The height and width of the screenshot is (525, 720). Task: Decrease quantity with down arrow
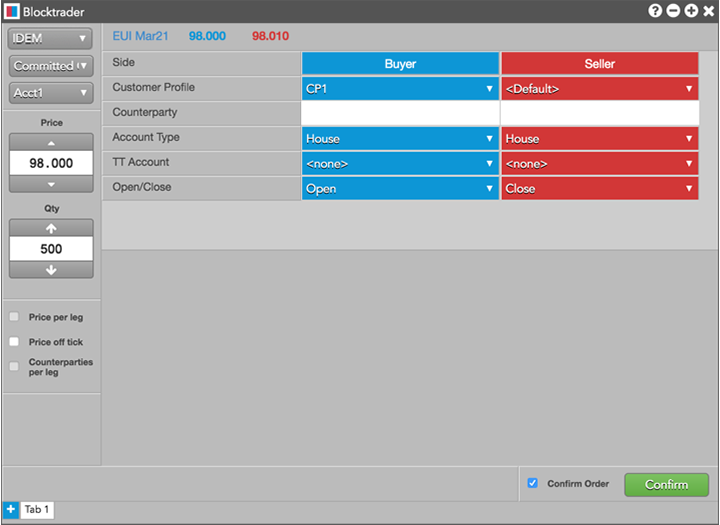[51, 270]
